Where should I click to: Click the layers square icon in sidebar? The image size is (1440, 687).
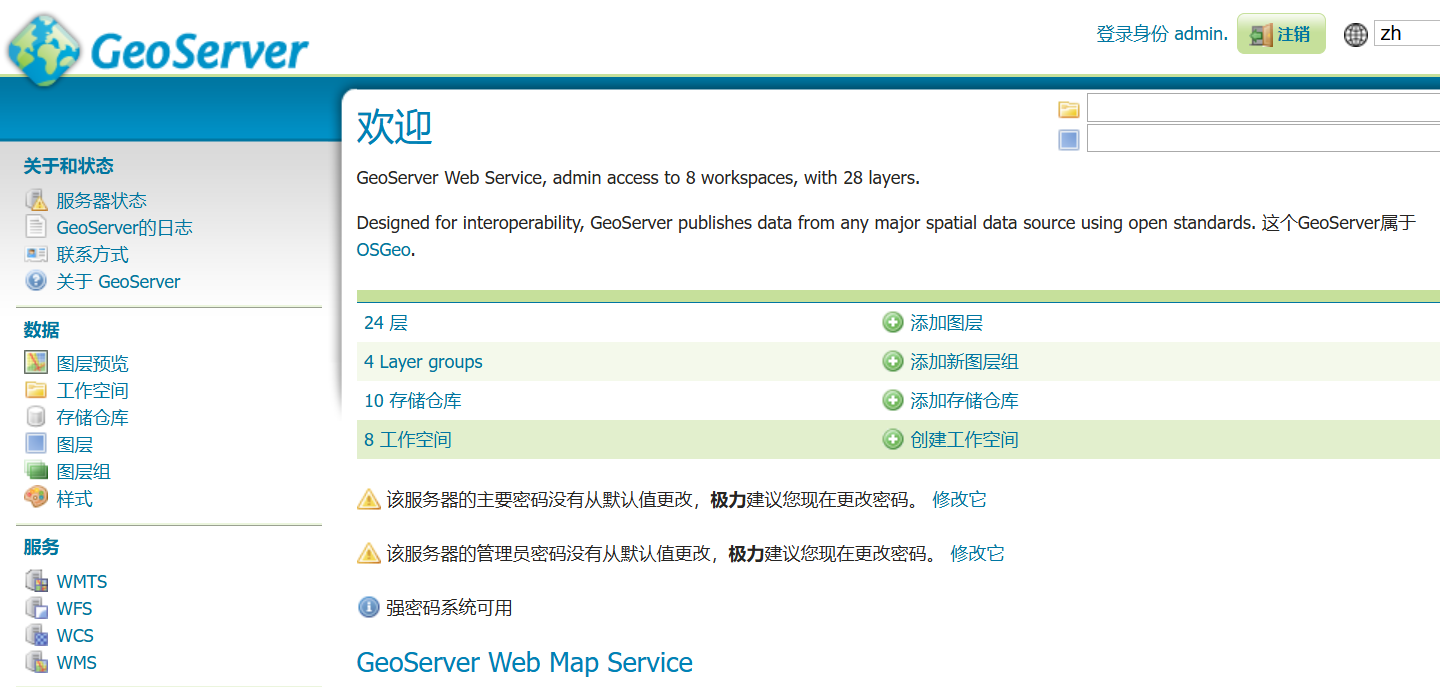[36, 444]
